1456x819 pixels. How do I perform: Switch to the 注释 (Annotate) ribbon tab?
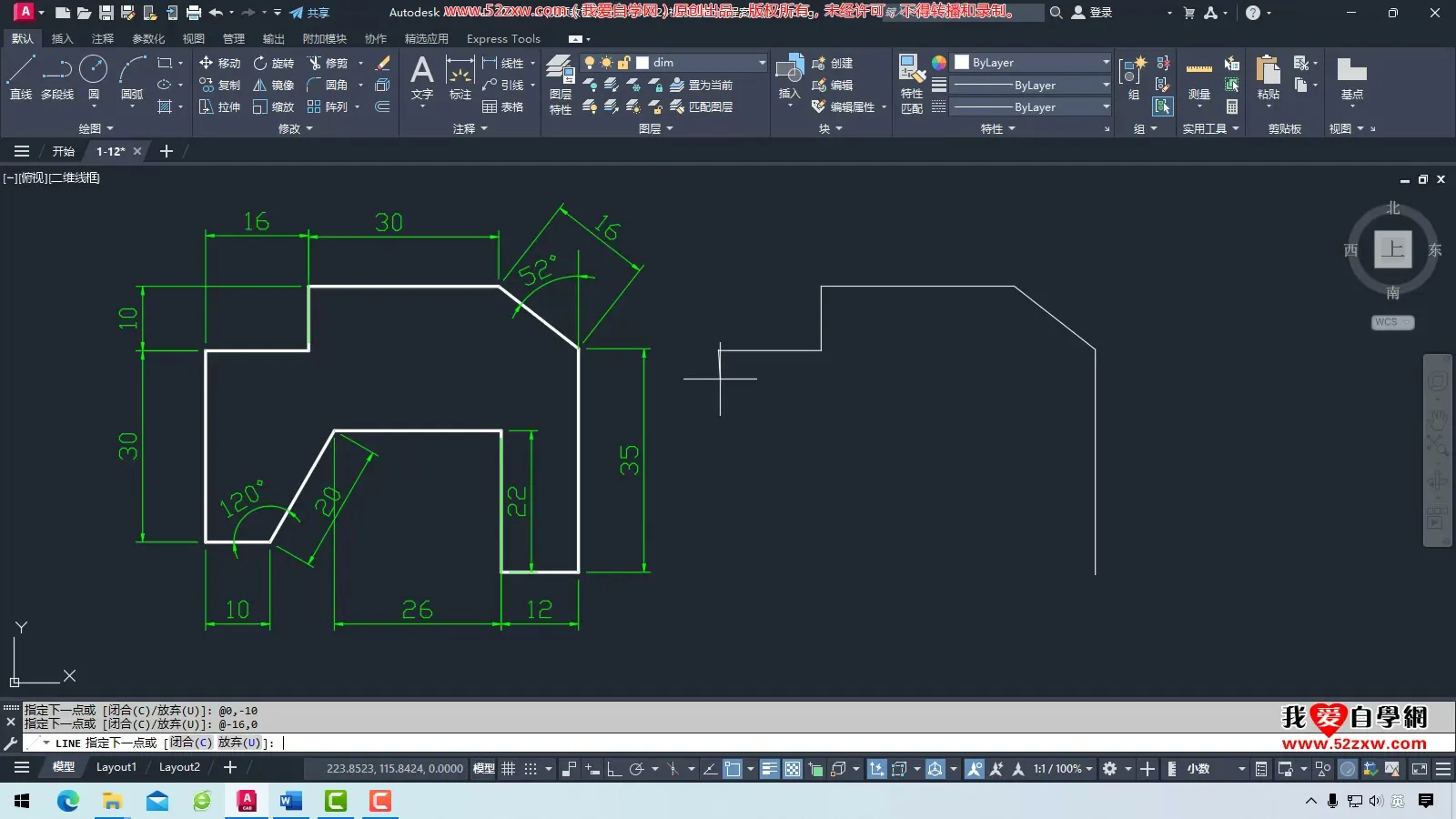tap(103, 39)
